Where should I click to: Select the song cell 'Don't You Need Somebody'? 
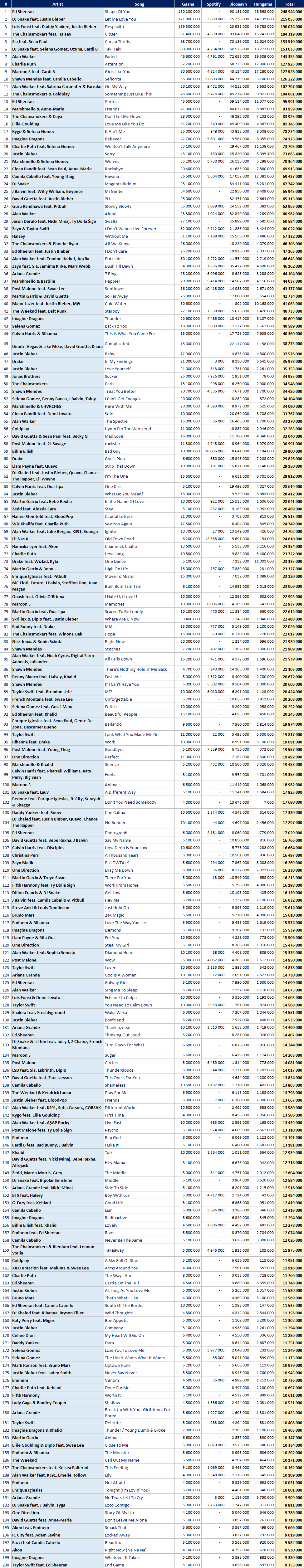pyautogui.click(x=139, y=802)
